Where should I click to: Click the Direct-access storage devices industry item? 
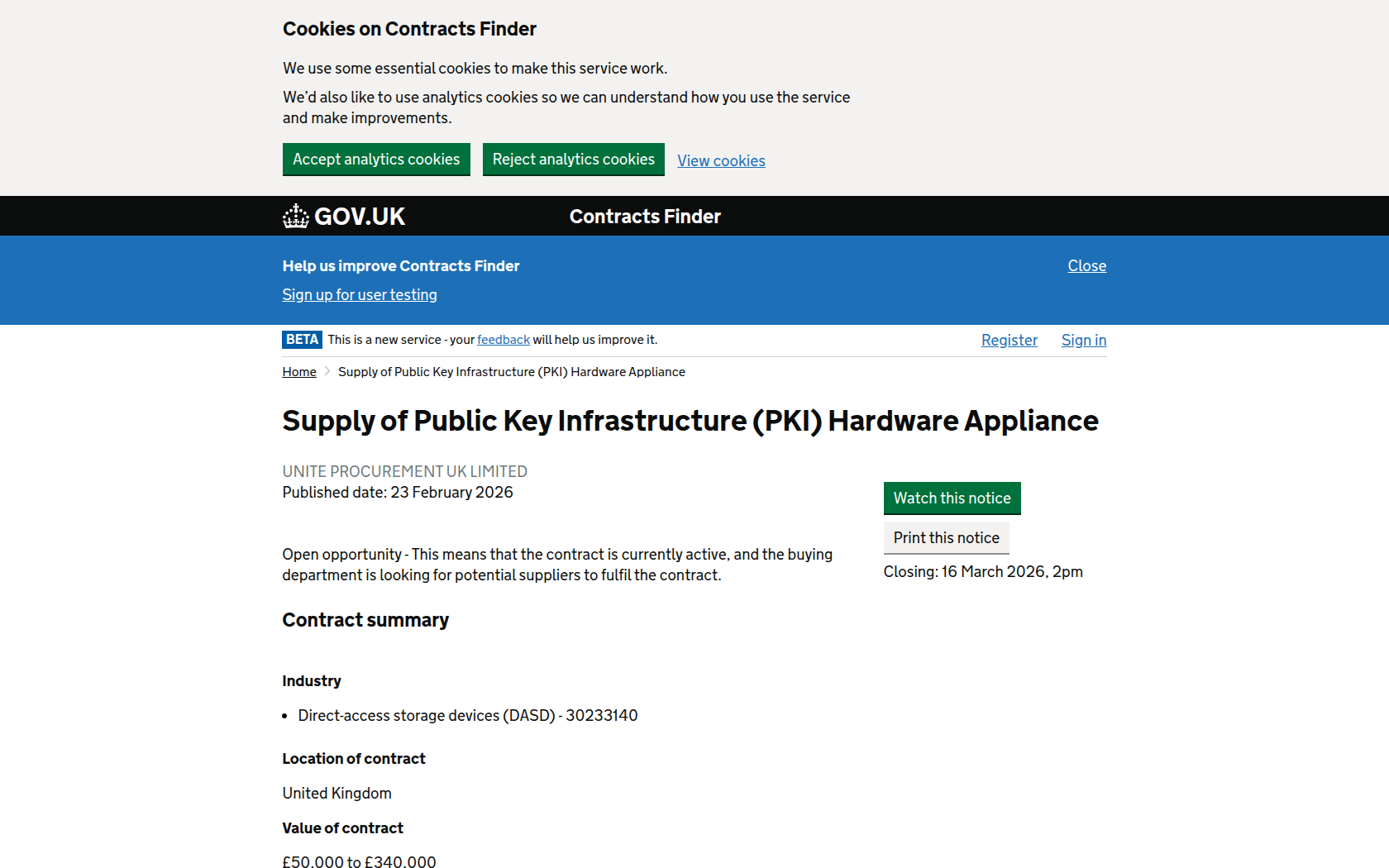tap(467, 716)
